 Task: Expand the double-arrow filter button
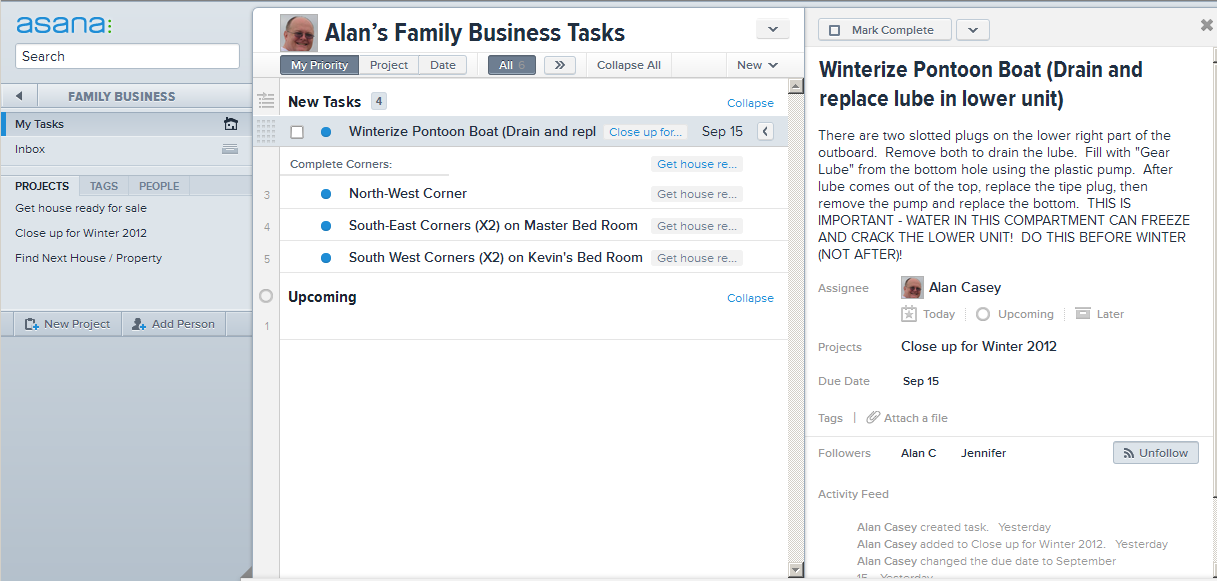(560, 65)
